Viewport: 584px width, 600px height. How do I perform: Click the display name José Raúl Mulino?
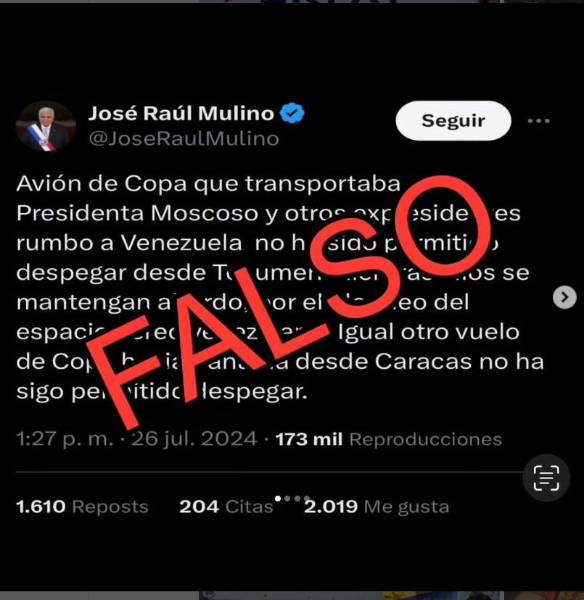[x=181, y=114]
